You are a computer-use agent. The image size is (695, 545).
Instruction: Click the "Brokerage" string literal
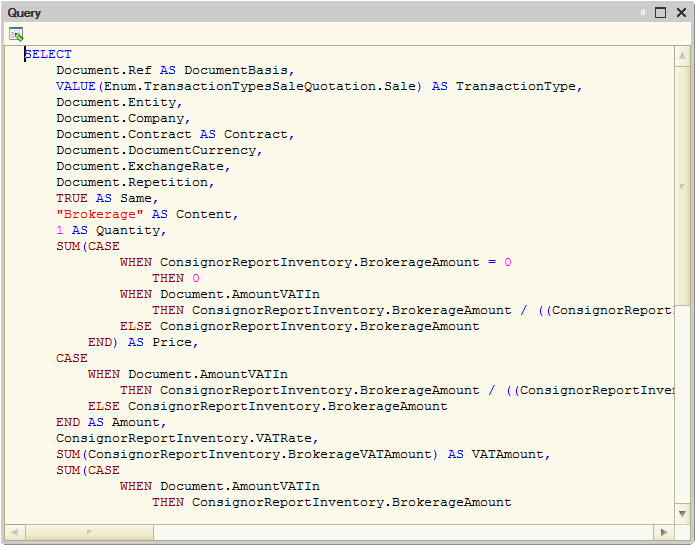[x=99, y=214]
